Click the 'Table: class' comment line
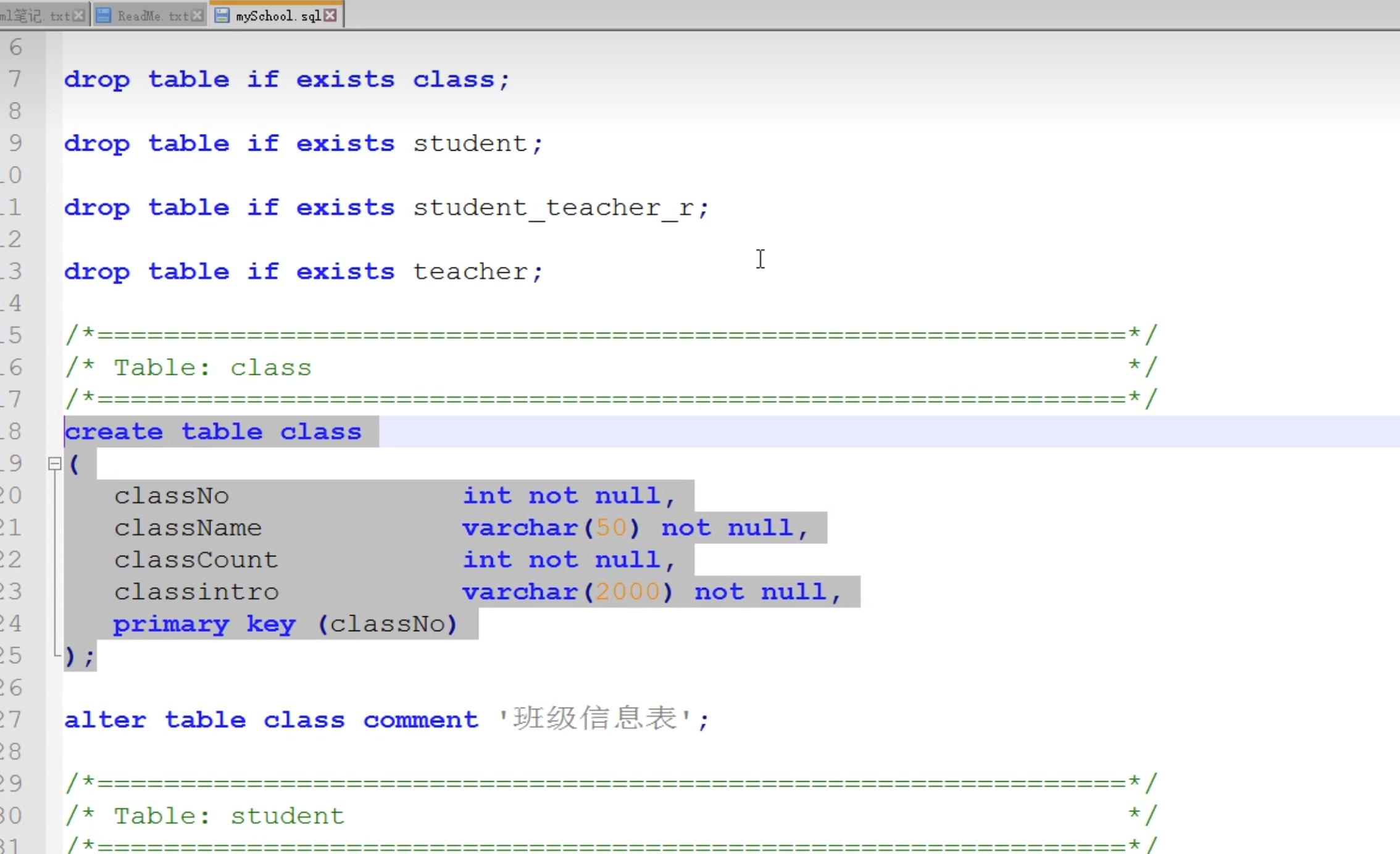Screen dimensions: 1400x854 (x=212, y=367)
